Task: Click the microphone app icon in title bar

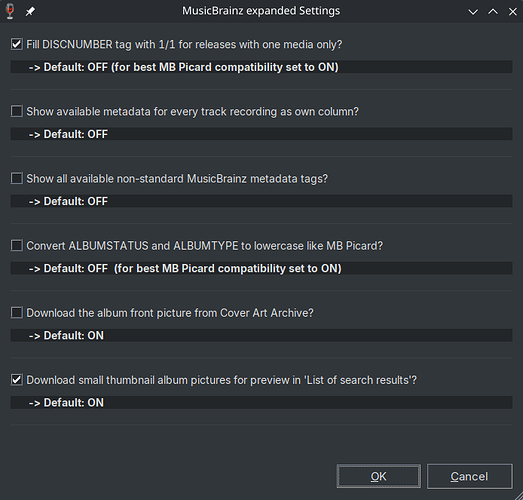Action: click(10, 11)
